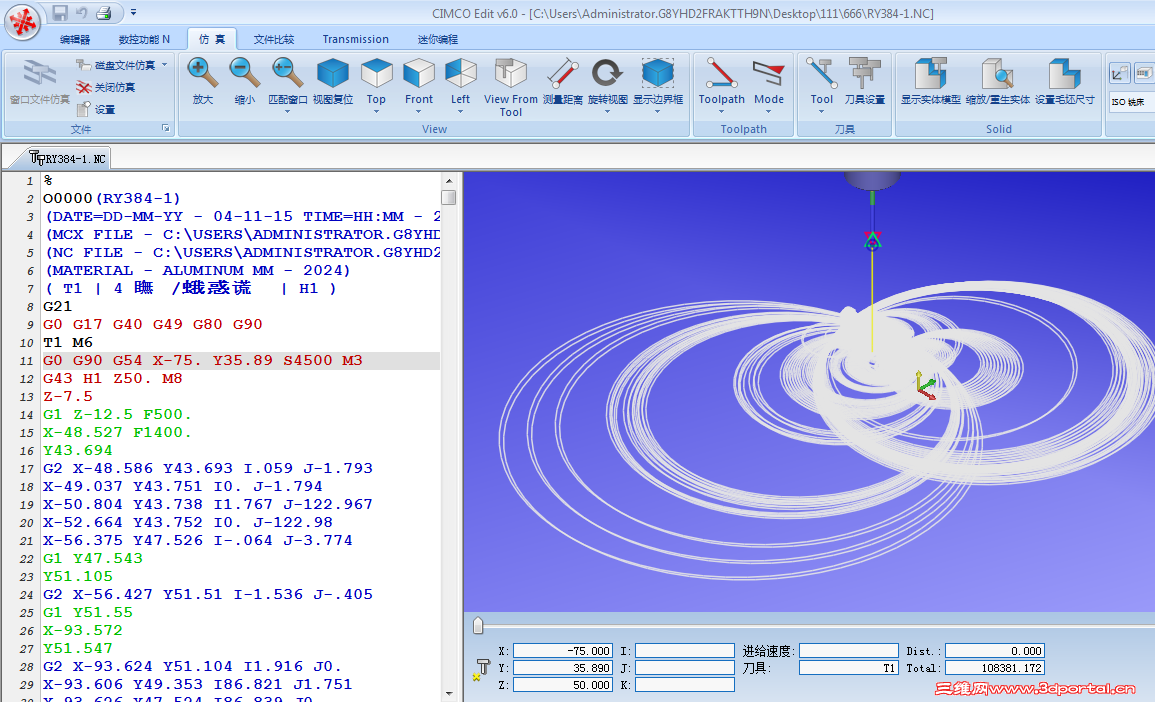
Task: Expand the 文件 group dialog launcher
Action: coord(166,128)
